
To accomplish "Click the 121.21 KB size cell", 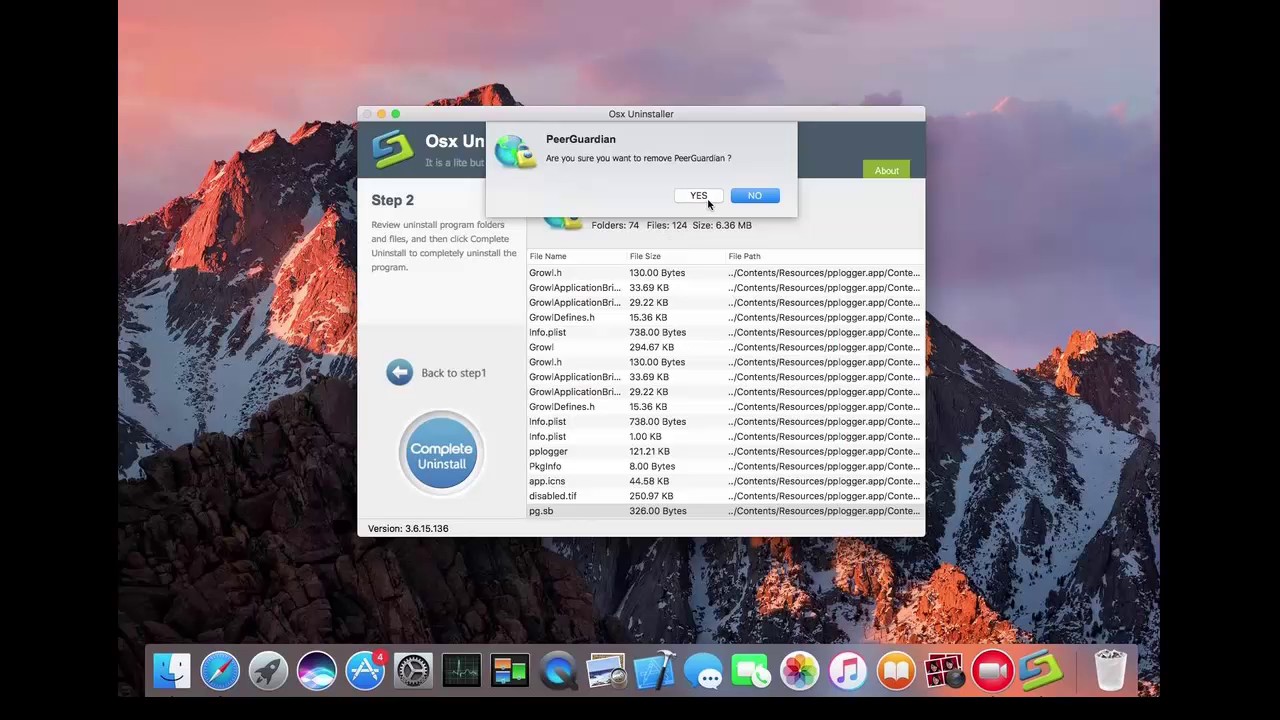I will tap(649, 451).
